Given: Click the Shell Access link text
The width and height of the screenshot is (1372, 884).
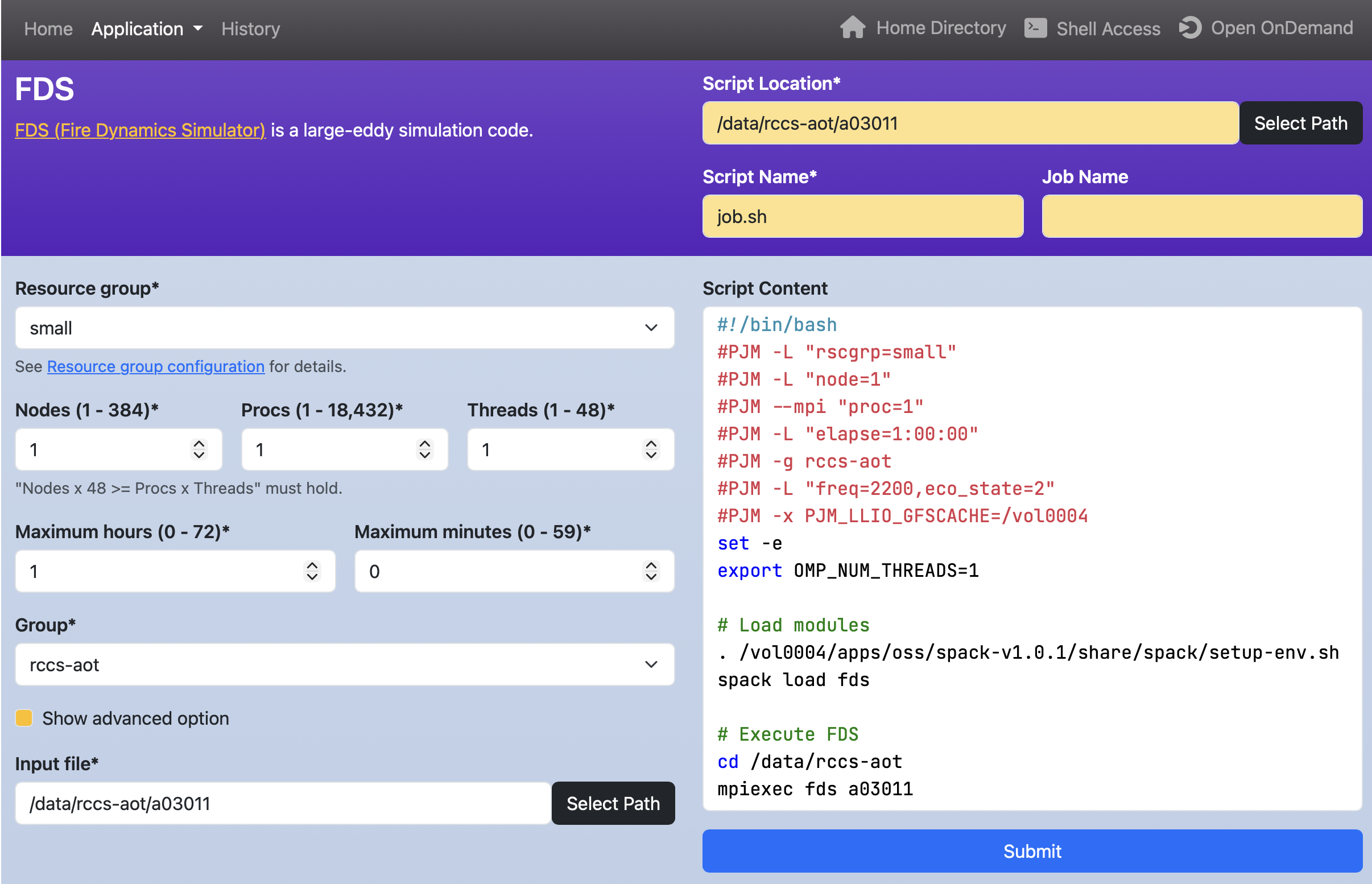Looking at the screenshot, I should [1108, 28].
